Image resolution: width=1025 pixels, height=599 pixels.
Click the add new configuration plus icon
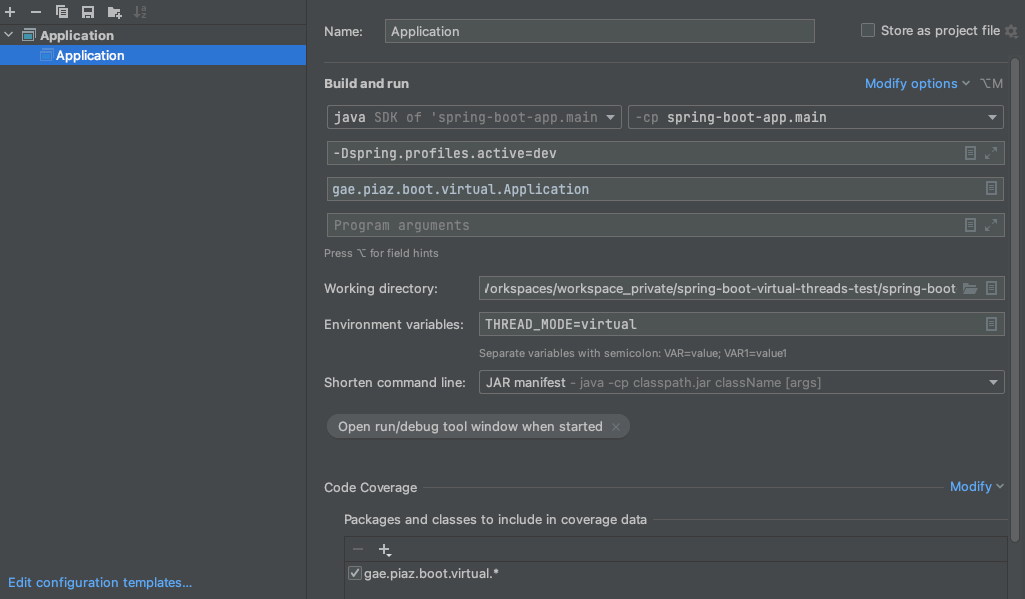[x=10, y=12]
